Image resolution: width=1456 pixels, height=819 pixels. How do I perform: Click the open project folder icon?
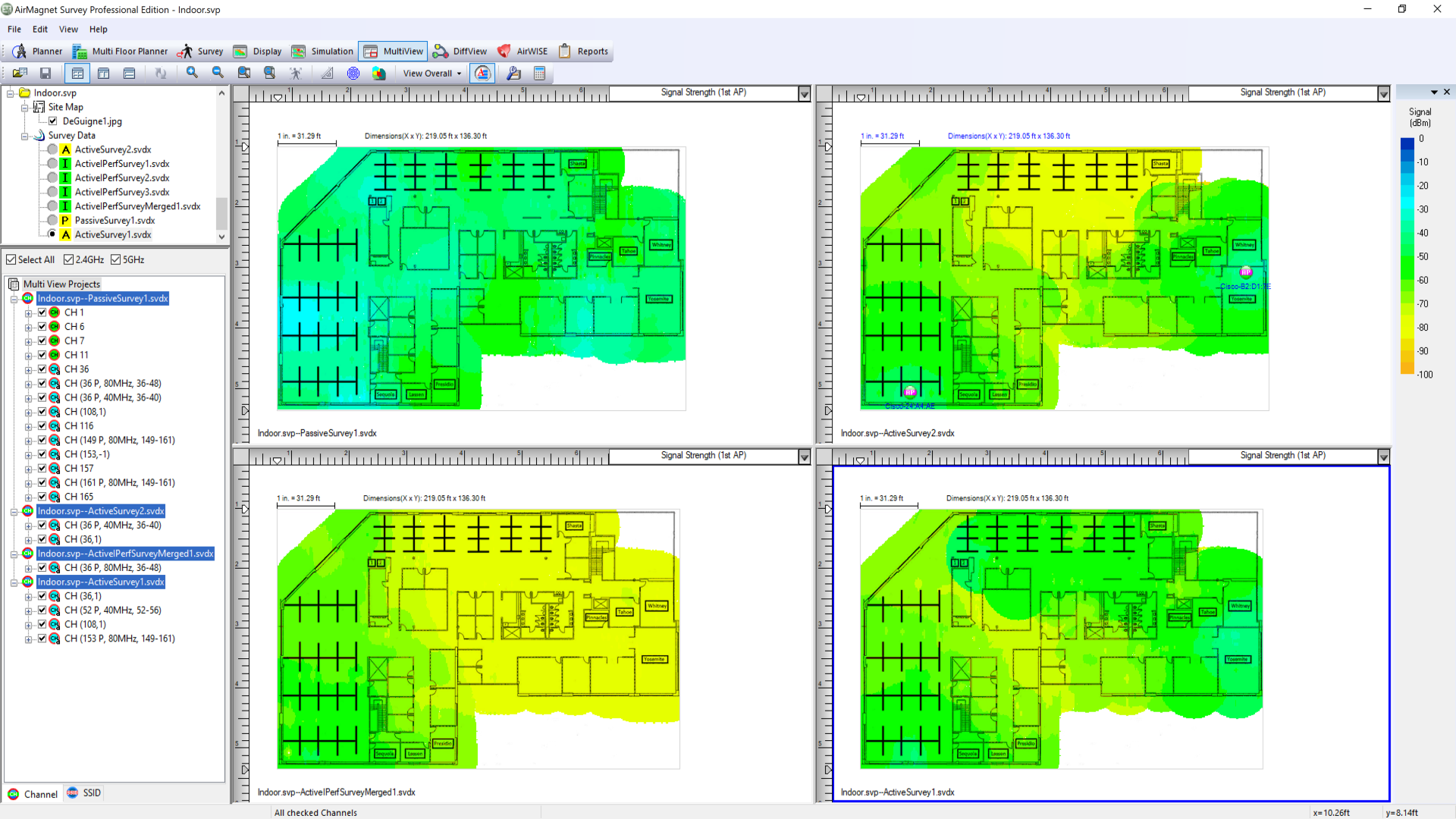tap(20, 74)
